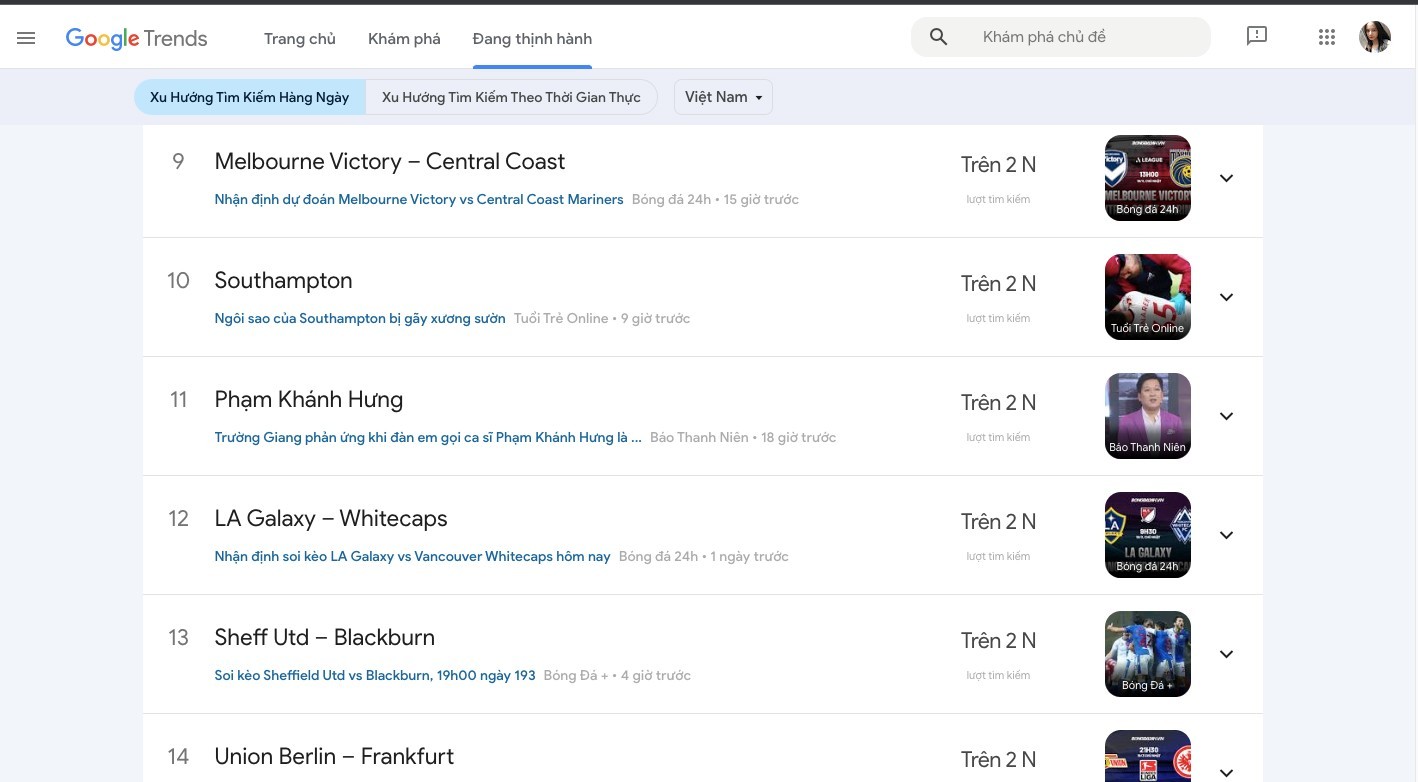This screenshot has height=782, width=1418.
Task: Open Melbourne Victory vs Central Coast Mariners article
Action: (419, 199)
